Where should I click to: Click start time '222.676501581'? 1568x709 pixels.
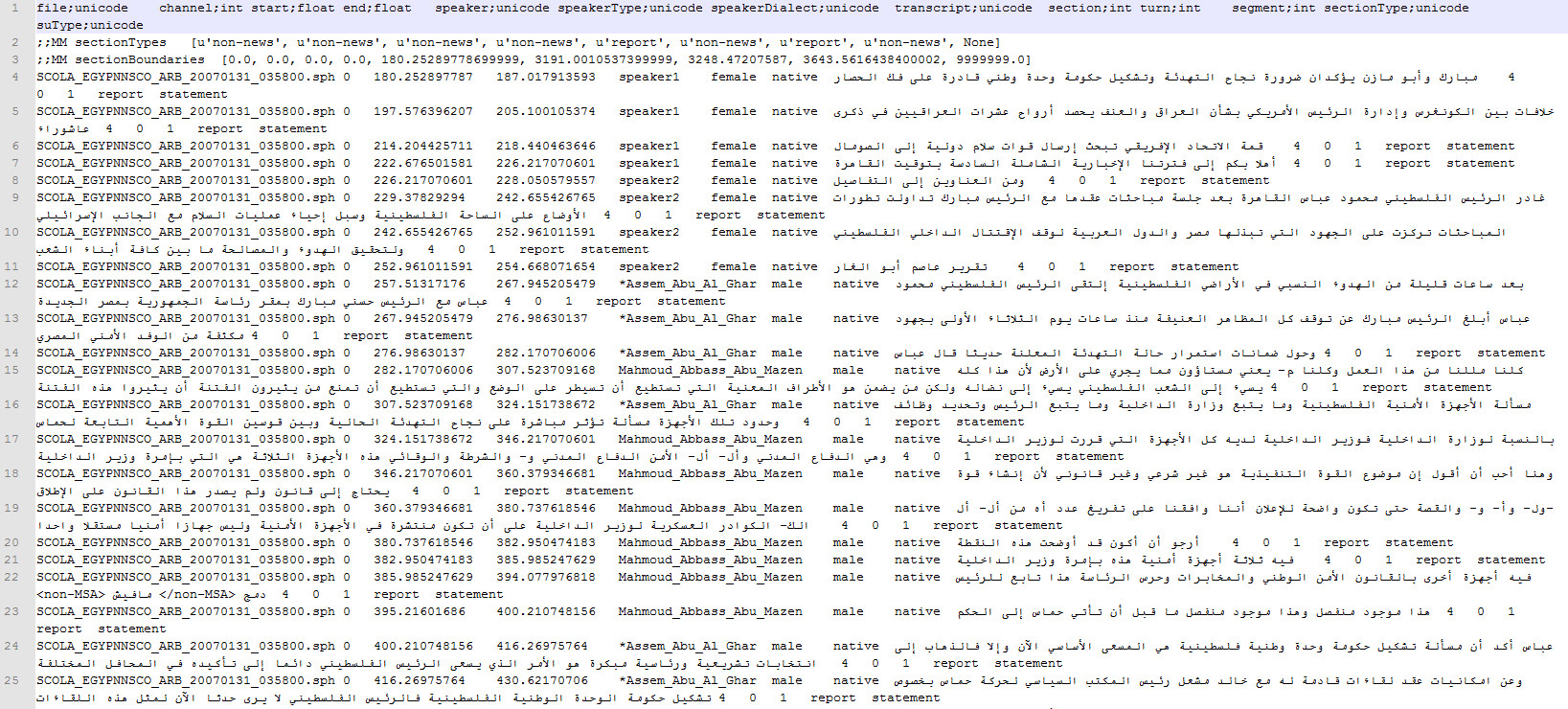click(x=423, y=163)
